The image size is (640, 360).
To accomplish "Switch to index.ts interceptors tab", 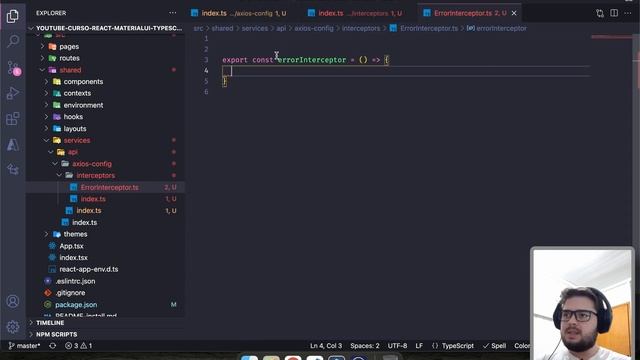I will pos(355,13).
